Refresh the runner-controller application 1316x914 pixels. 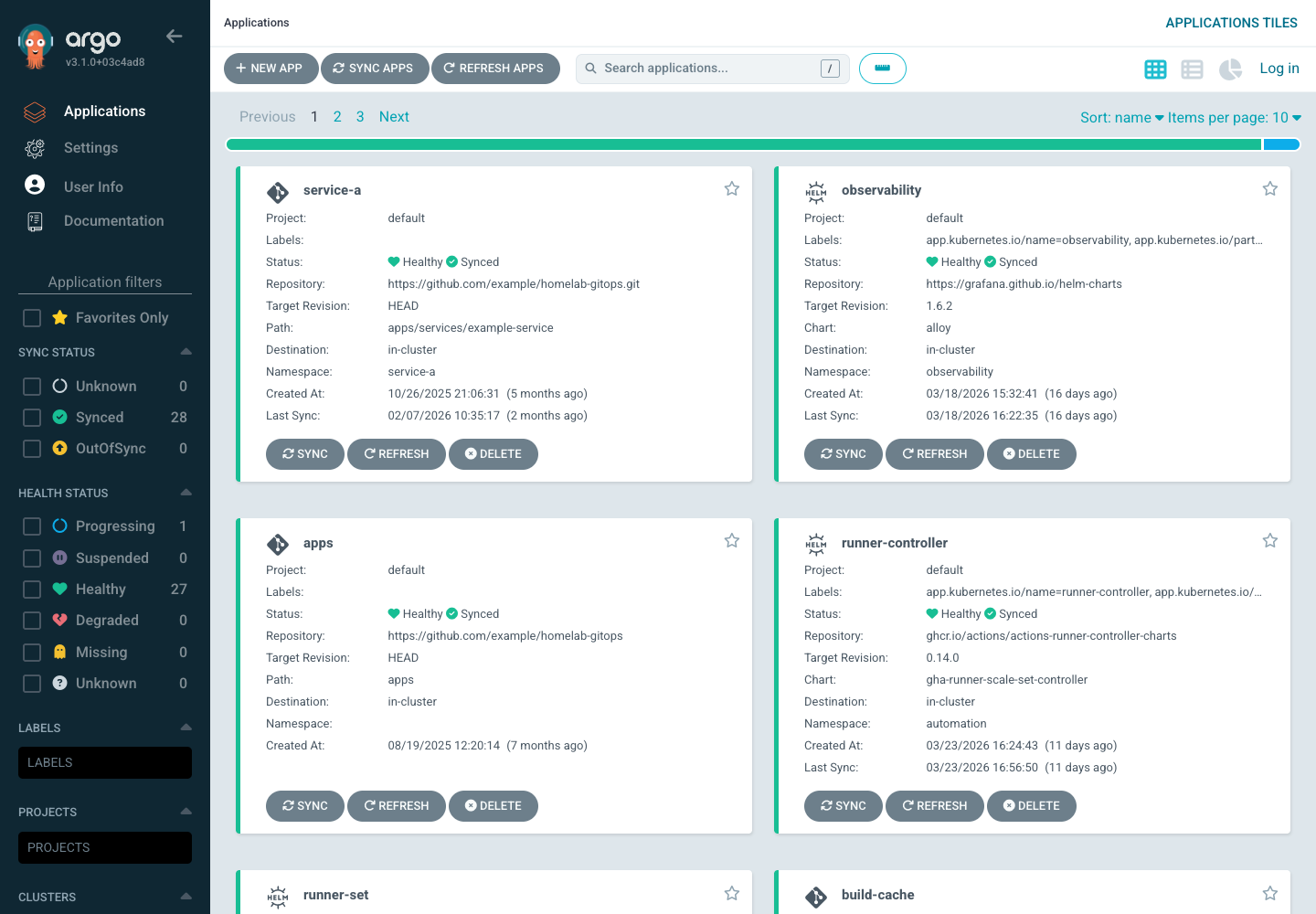tap(935, 806)
